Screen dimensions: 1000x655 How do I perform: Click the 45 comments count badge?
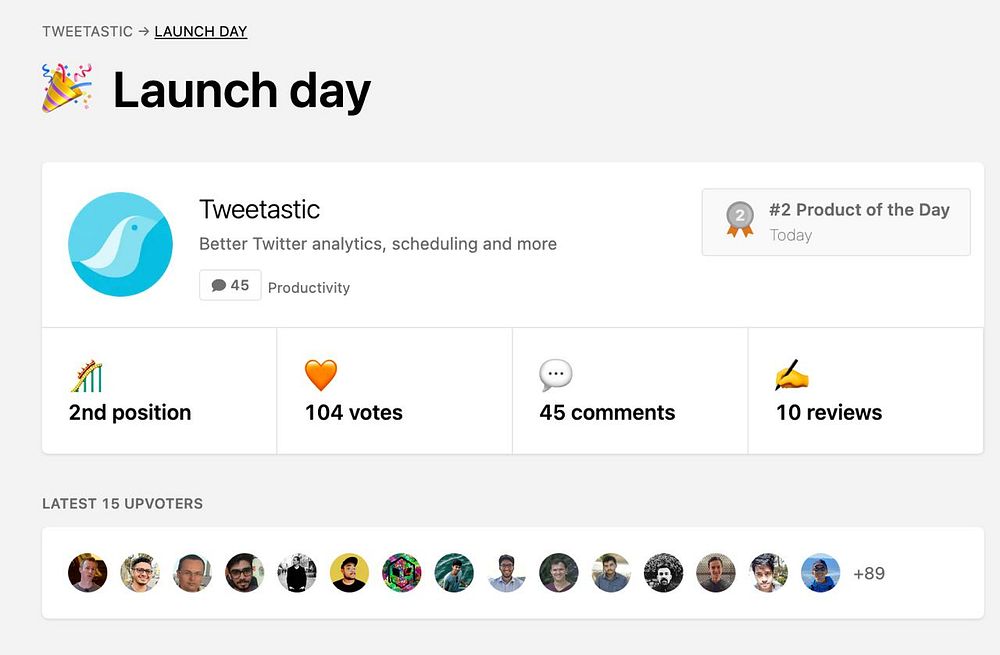(x=230, y=285)
